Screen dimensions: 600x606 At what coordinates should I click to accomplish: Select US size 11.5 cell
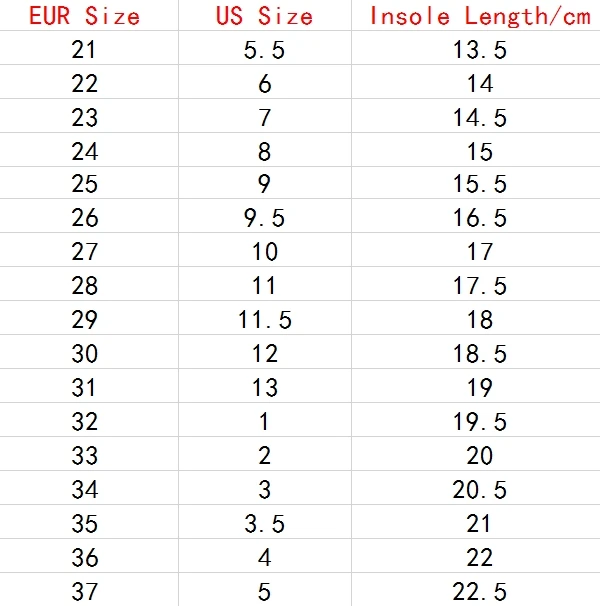click(265, 318)
